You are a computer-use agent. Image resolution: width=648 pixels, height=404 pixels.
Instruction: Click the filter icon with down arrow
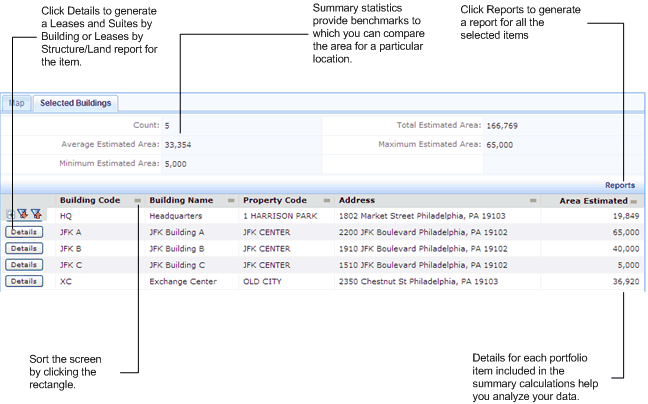pos(22,214)
